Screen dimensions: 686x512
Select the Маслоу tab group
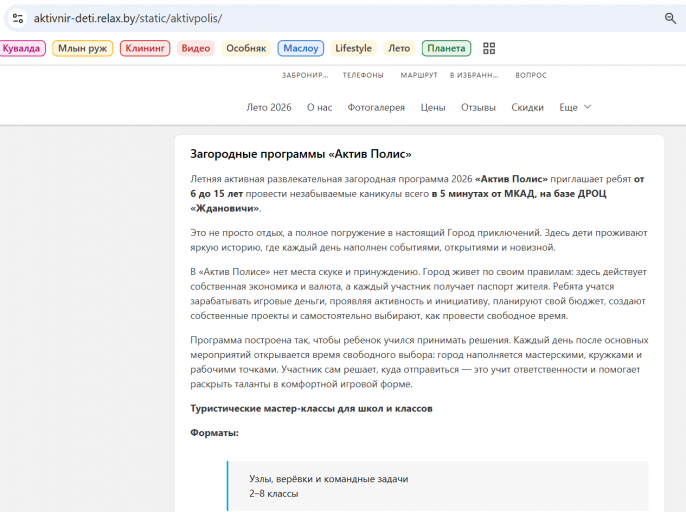tap(301, 48)
